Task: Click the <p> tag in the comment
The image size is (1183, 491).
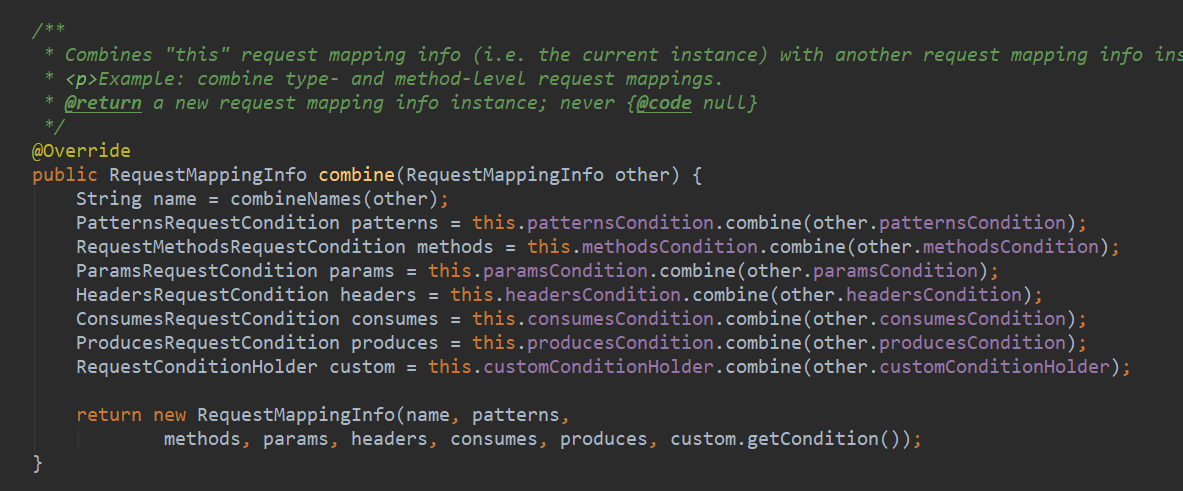Action: coord(75,79)
